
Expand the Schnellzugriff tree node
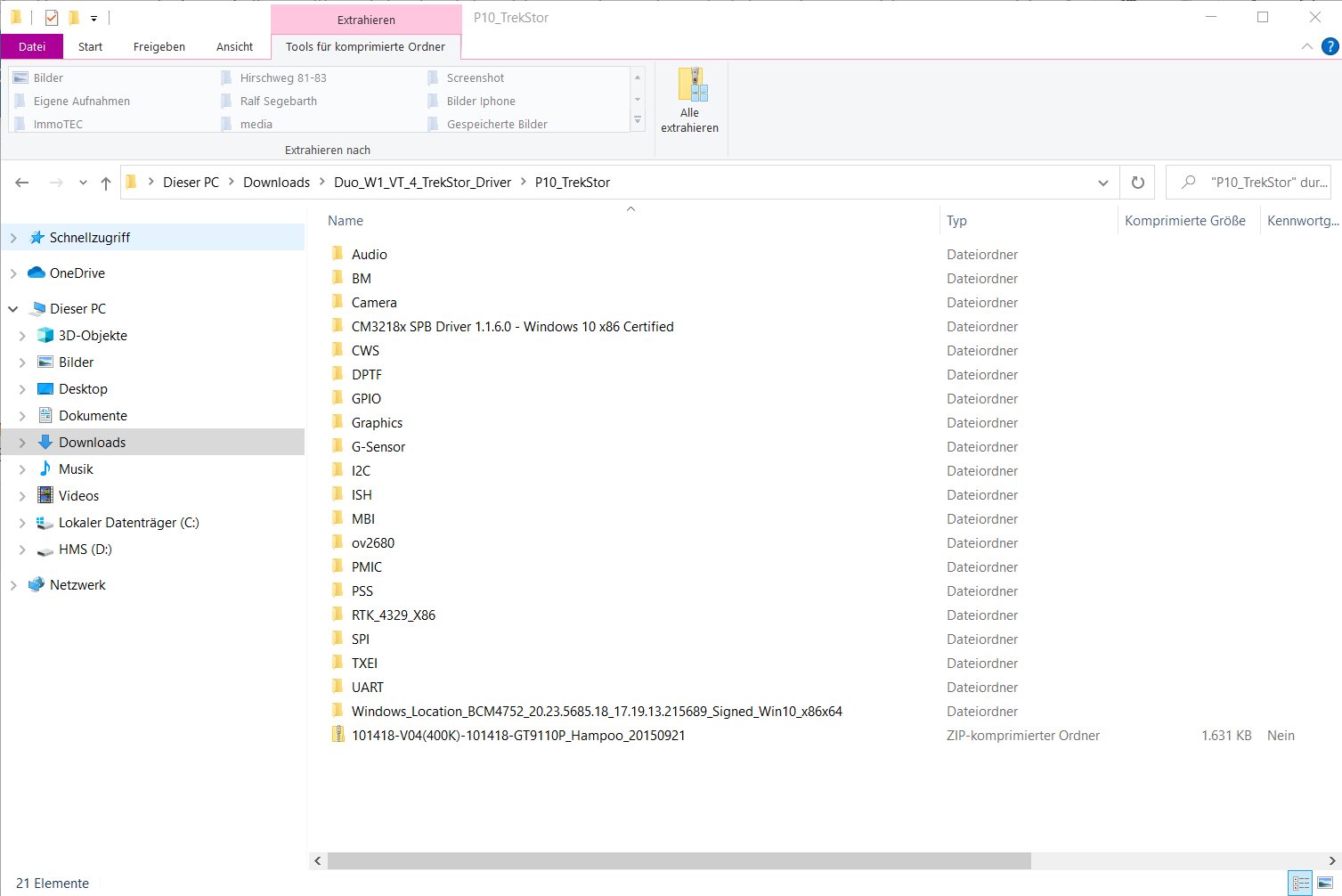pos(13,238)
